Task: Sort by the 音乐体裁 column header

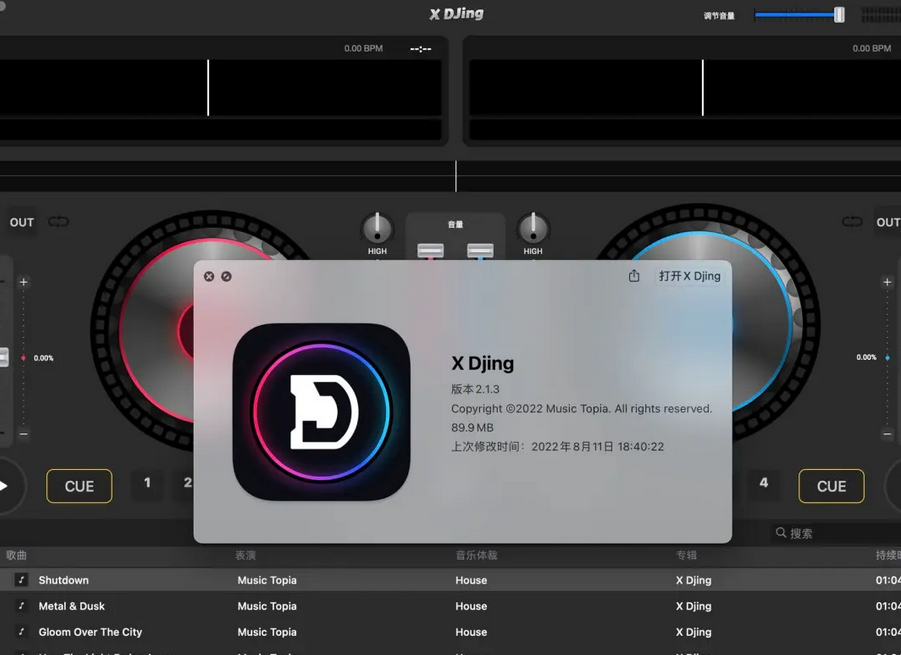Action: coord(476,555)
